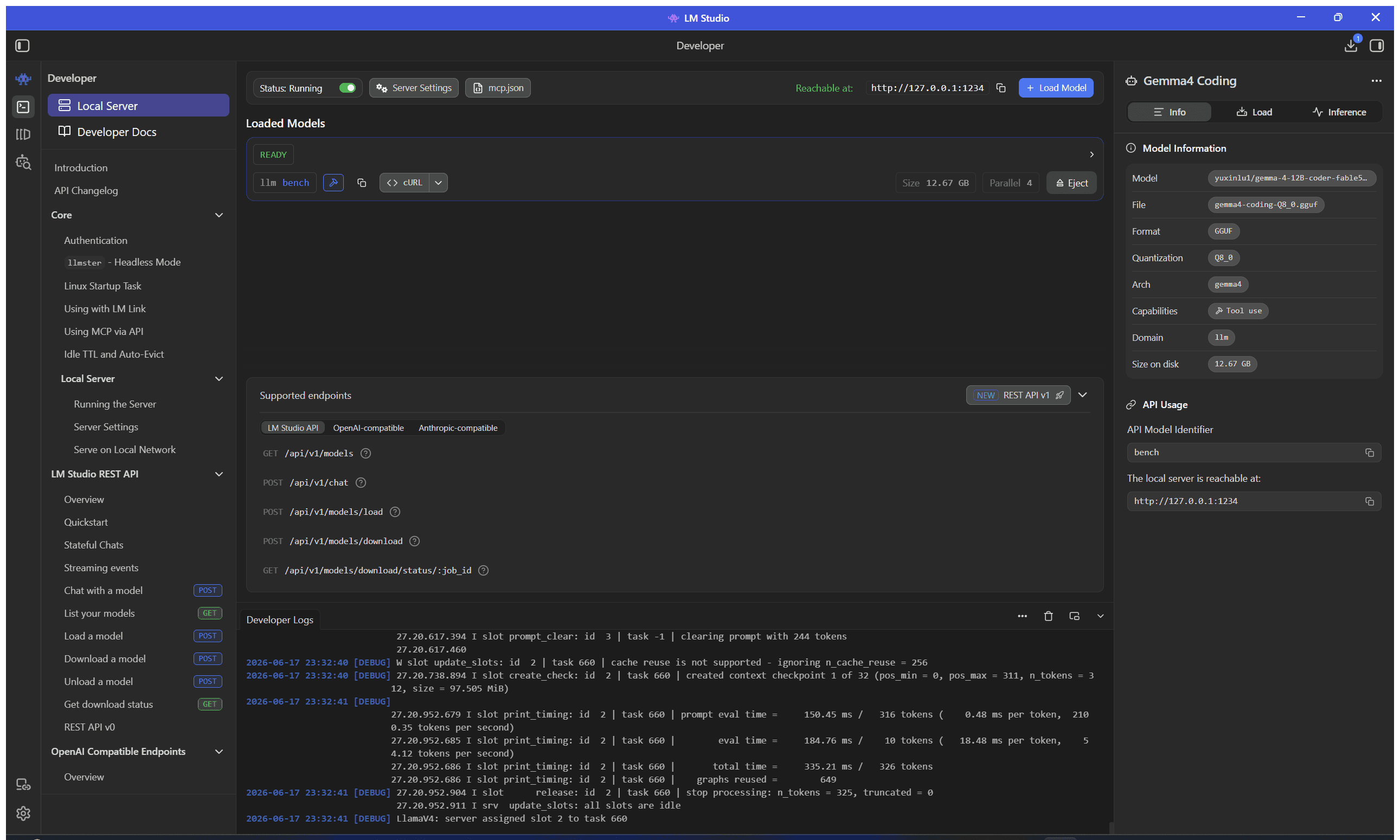
Task: Copy the loaded model identifier bench
Action: (361, 182)
